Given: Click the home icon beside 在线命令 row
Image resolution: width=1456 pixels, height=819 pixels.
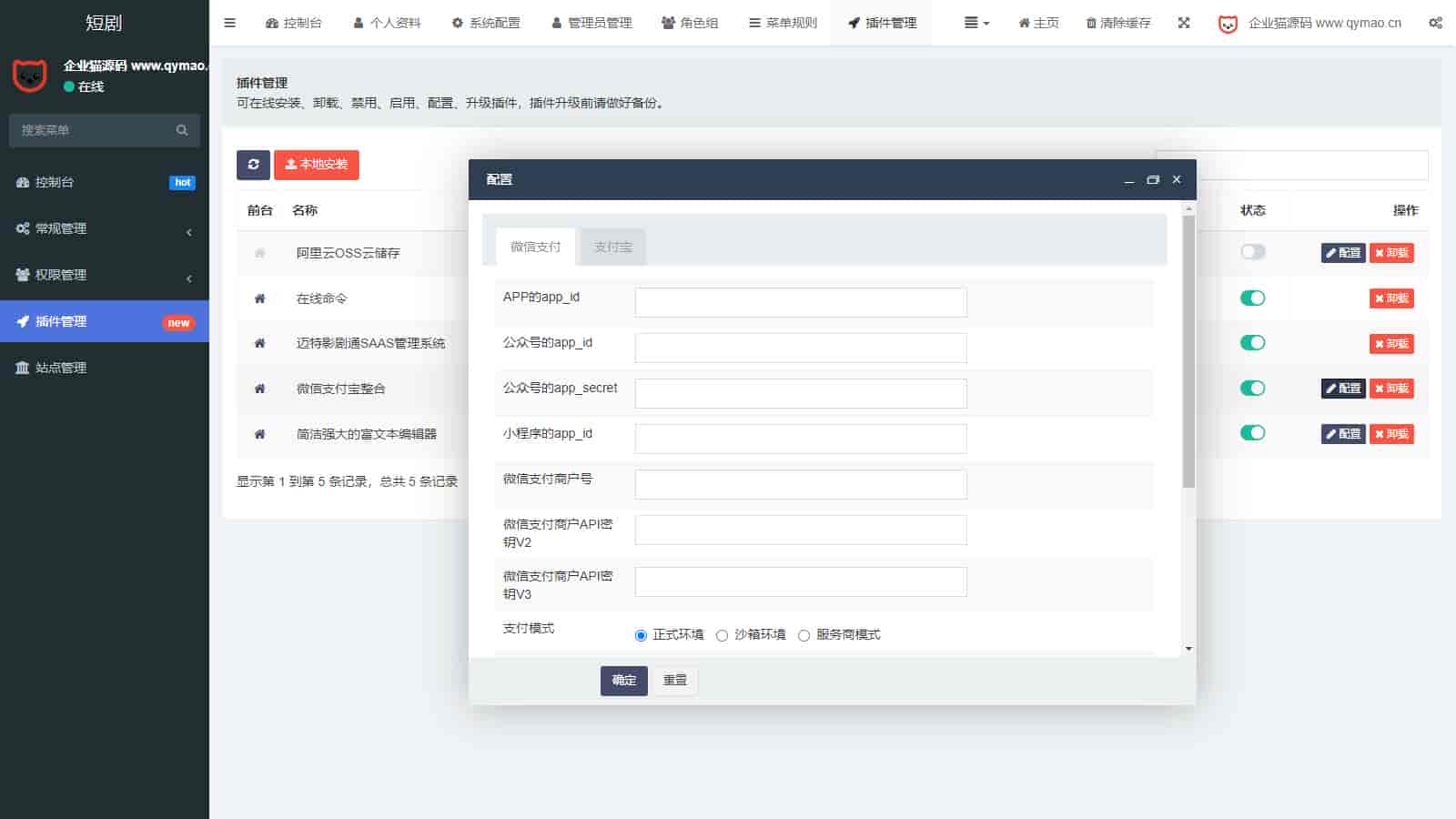Looking at the screenshot, I should [x=259, y=298].
